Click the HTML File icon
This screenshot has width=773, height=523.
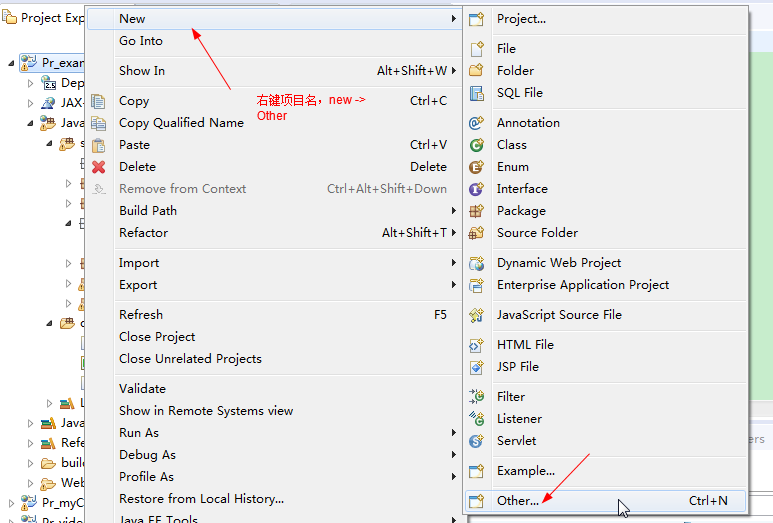476,345
